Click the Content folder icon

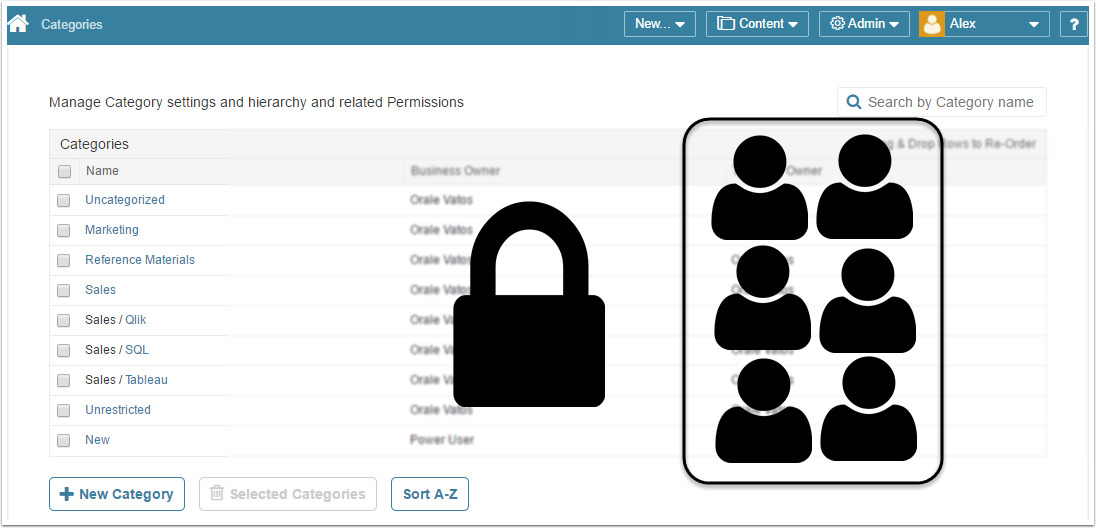pos(726,24)
